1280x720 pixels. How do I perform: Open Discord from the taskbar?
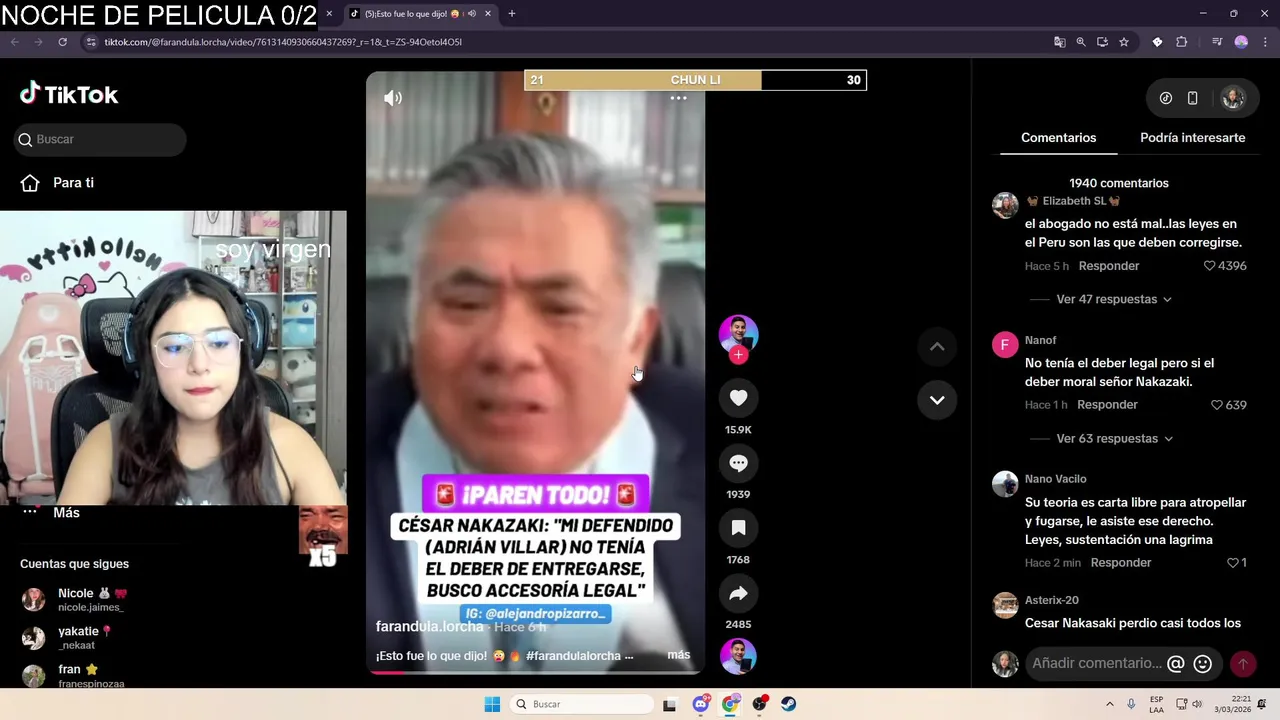(701, 704)
